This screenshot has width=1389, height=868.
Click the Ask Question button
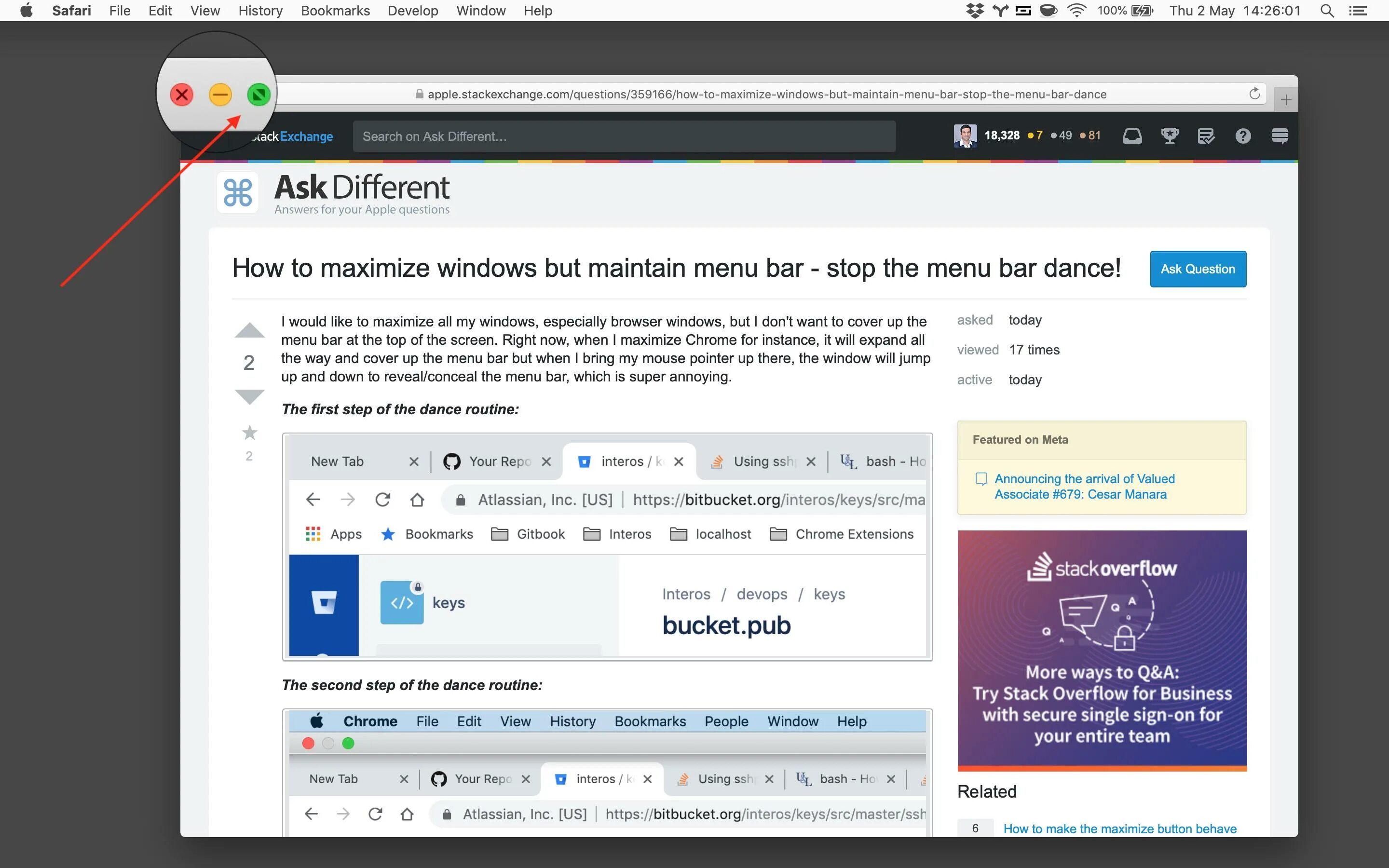pyautogui.click(x=1198, y=269)
